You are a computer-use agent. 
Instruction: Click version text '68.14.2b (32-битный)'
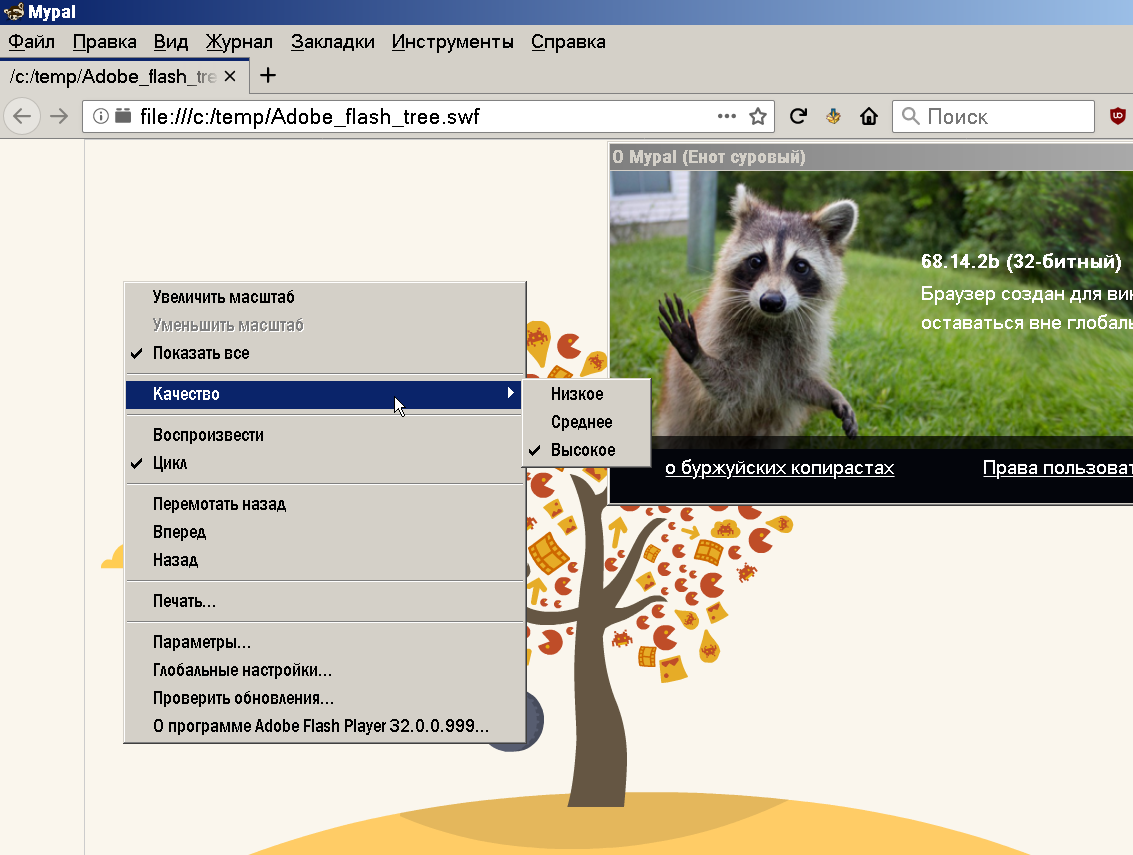(1021, 262)
